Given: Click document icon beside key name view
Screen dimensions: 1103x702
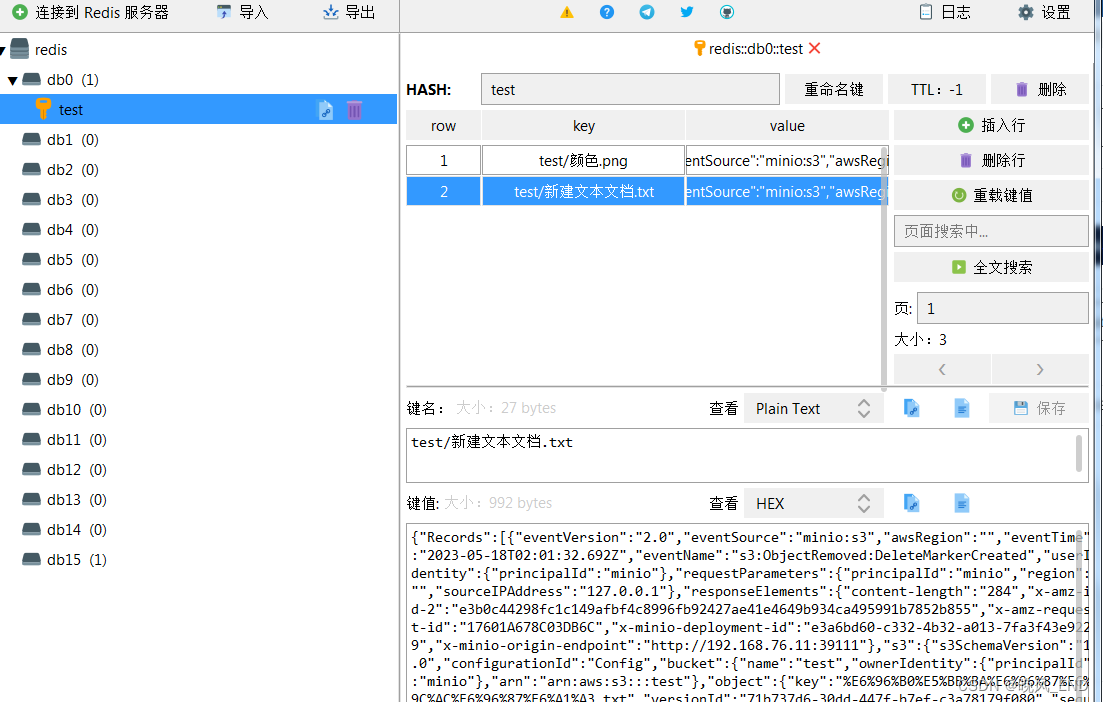Looking at the screenshot, I should click(962, 408).
